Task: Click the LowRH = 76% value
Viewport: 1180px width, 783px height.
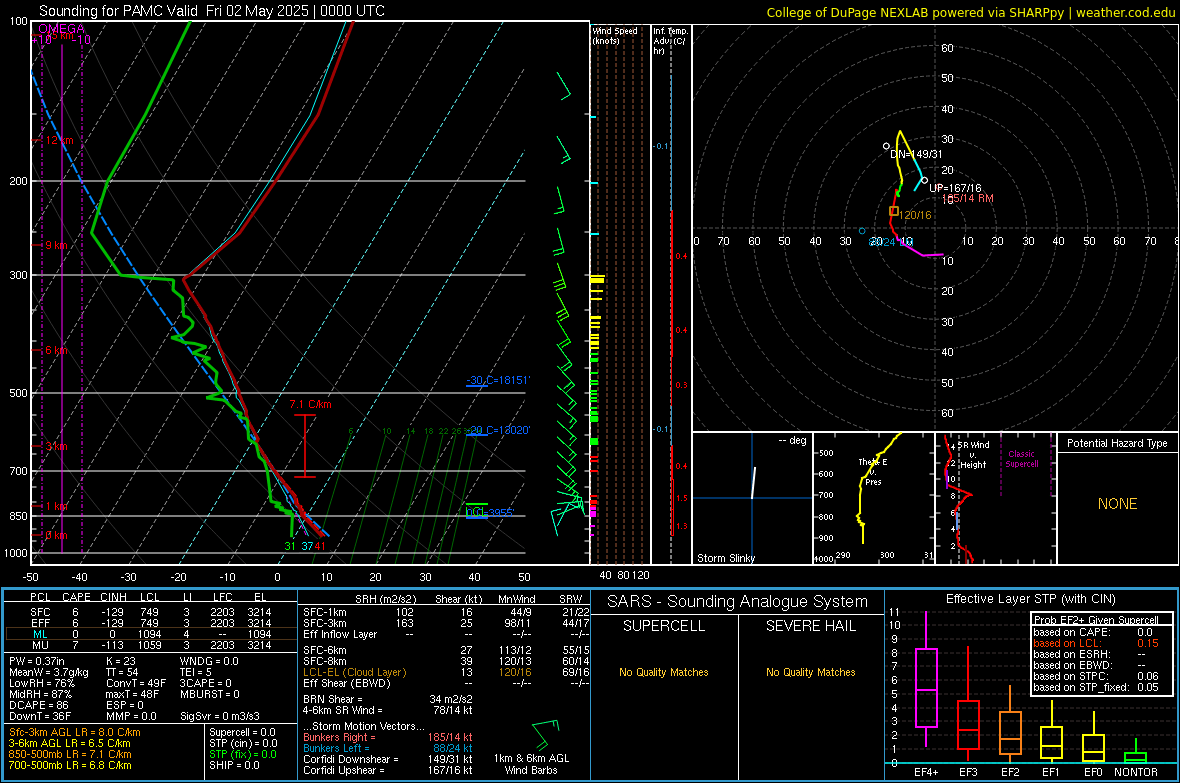Action: pos(41,683)
